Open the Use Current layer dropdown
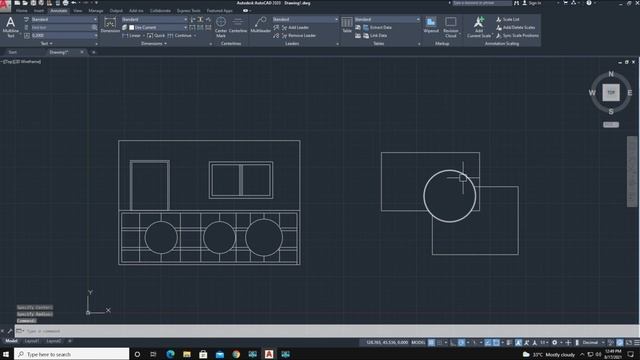The width and height of the screenshot is (640, 360). [x=158, y=27]
